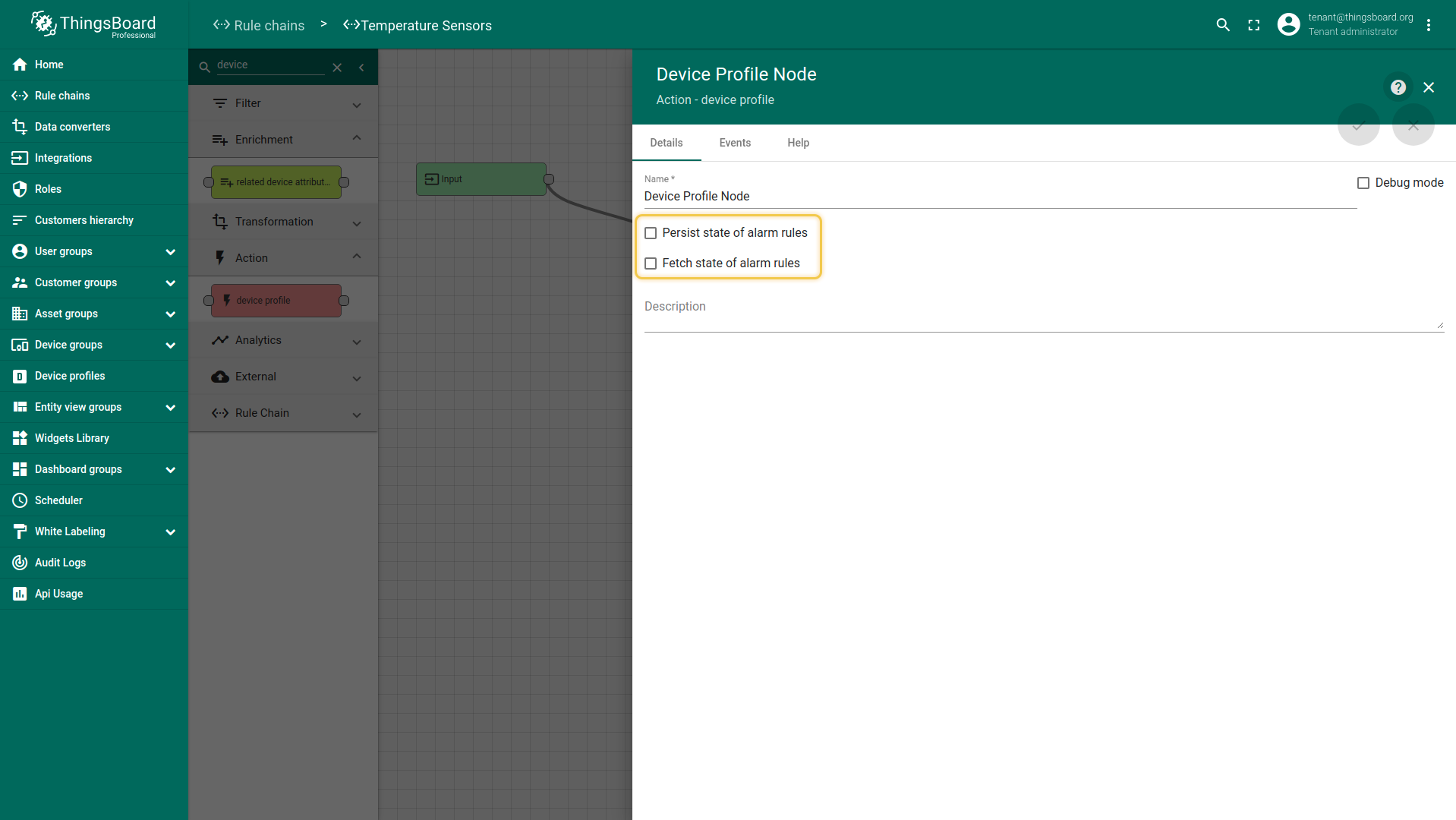Expand the Filter node category
The height and width of the screenshot is (820, 1456).
[x=283, y=103]
